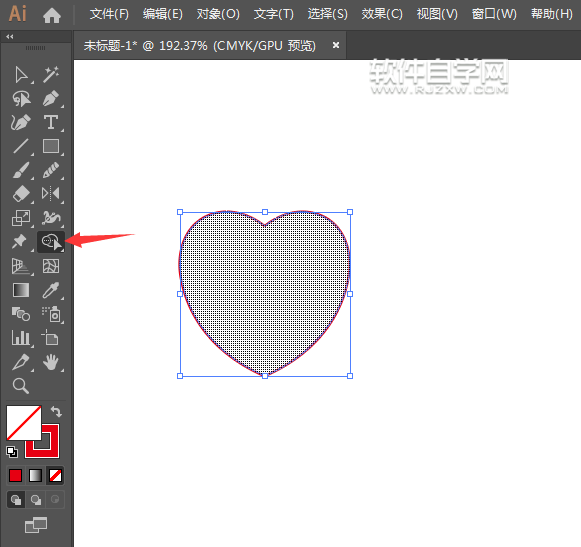
Task: Collapse the toolbar with double arrows
Action: click(x=10, y=36)
